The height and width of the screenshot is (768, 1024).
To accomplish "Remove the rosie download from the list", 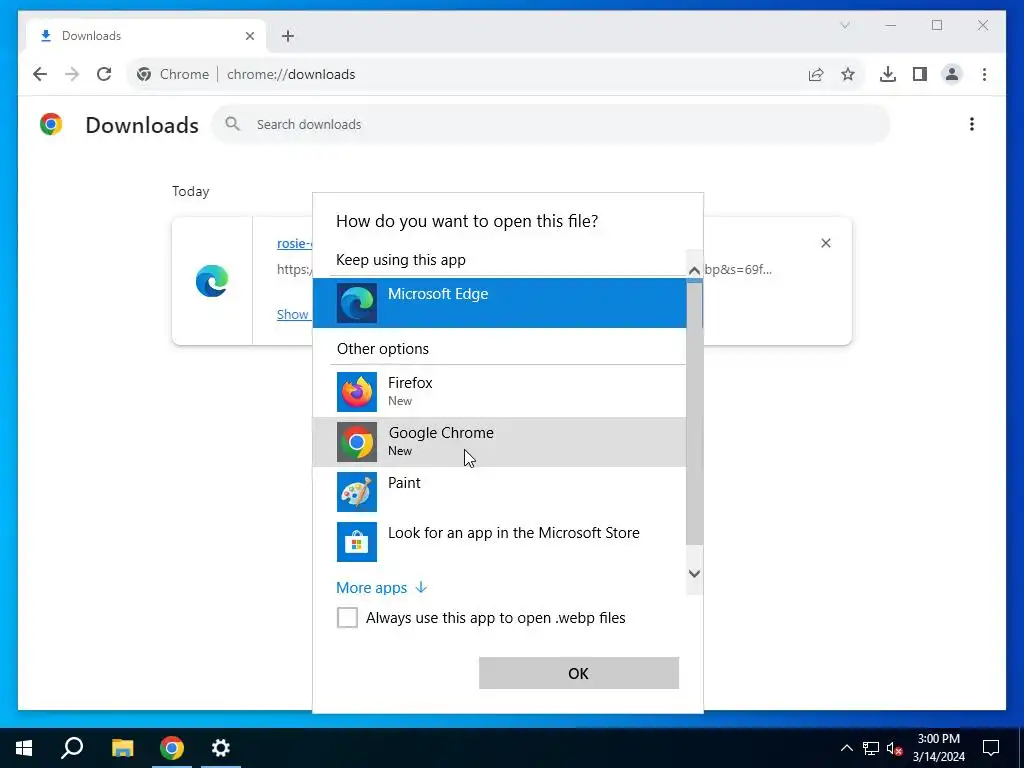I will 825,243.
